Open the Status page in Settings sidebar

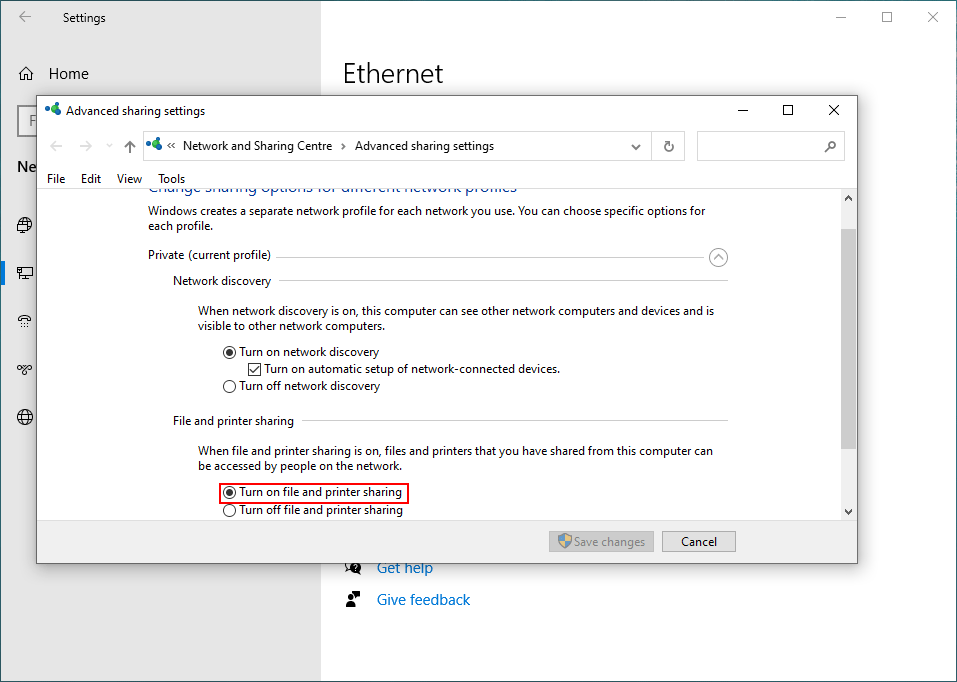point(24,225)
